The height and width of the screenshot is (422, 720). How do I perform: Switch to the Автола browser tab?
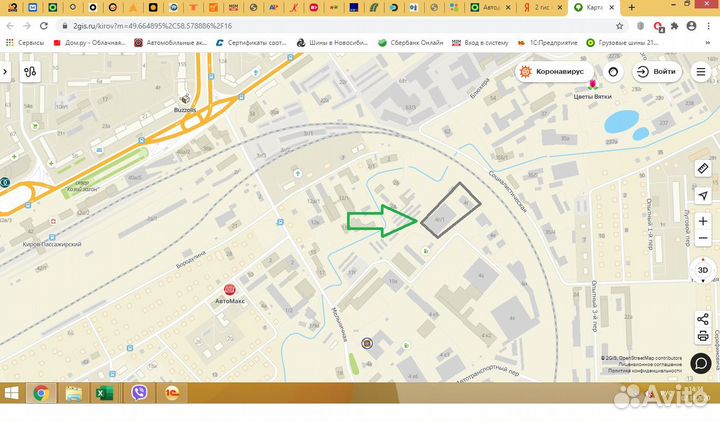coord(490,7)
